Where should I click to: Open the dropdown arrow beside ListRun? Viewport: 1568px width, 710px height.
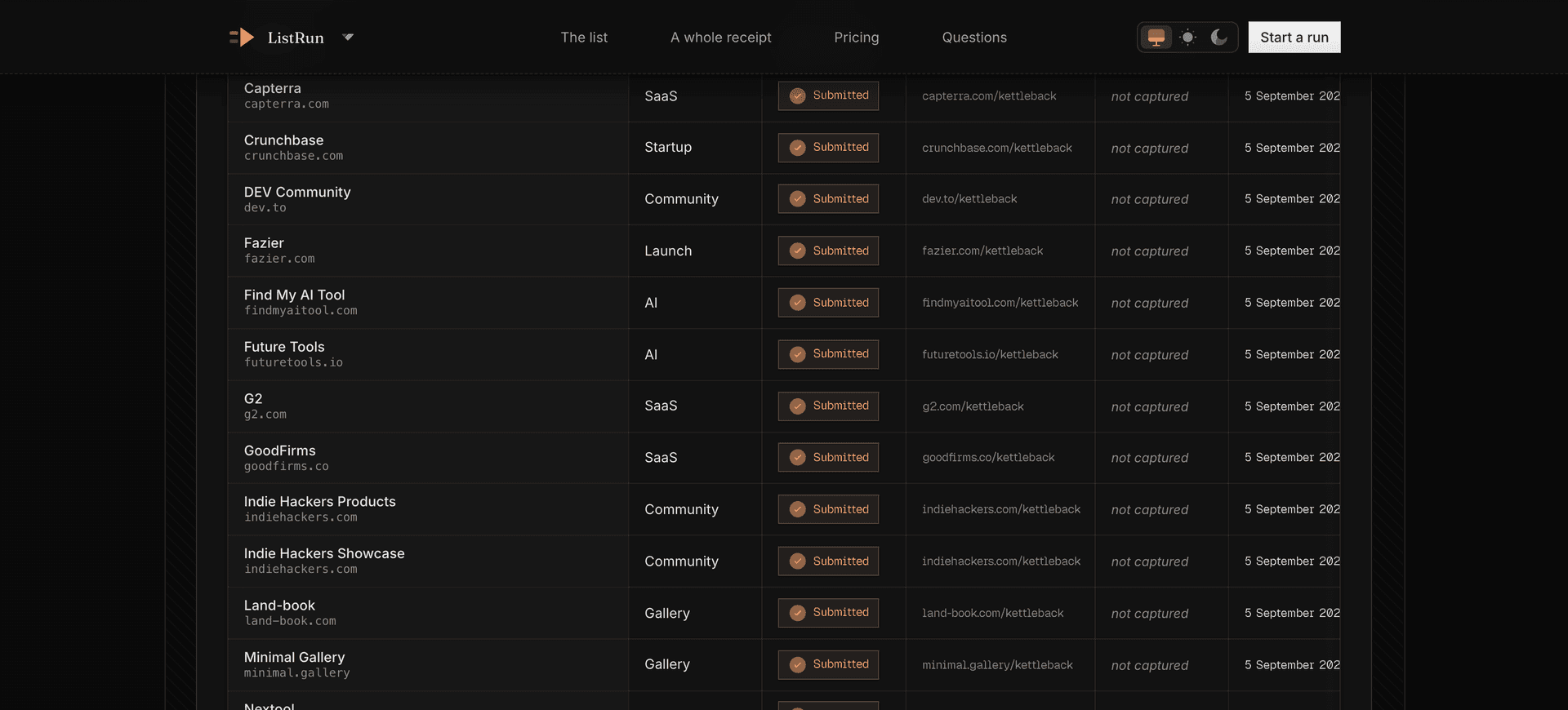click(348, 38)
